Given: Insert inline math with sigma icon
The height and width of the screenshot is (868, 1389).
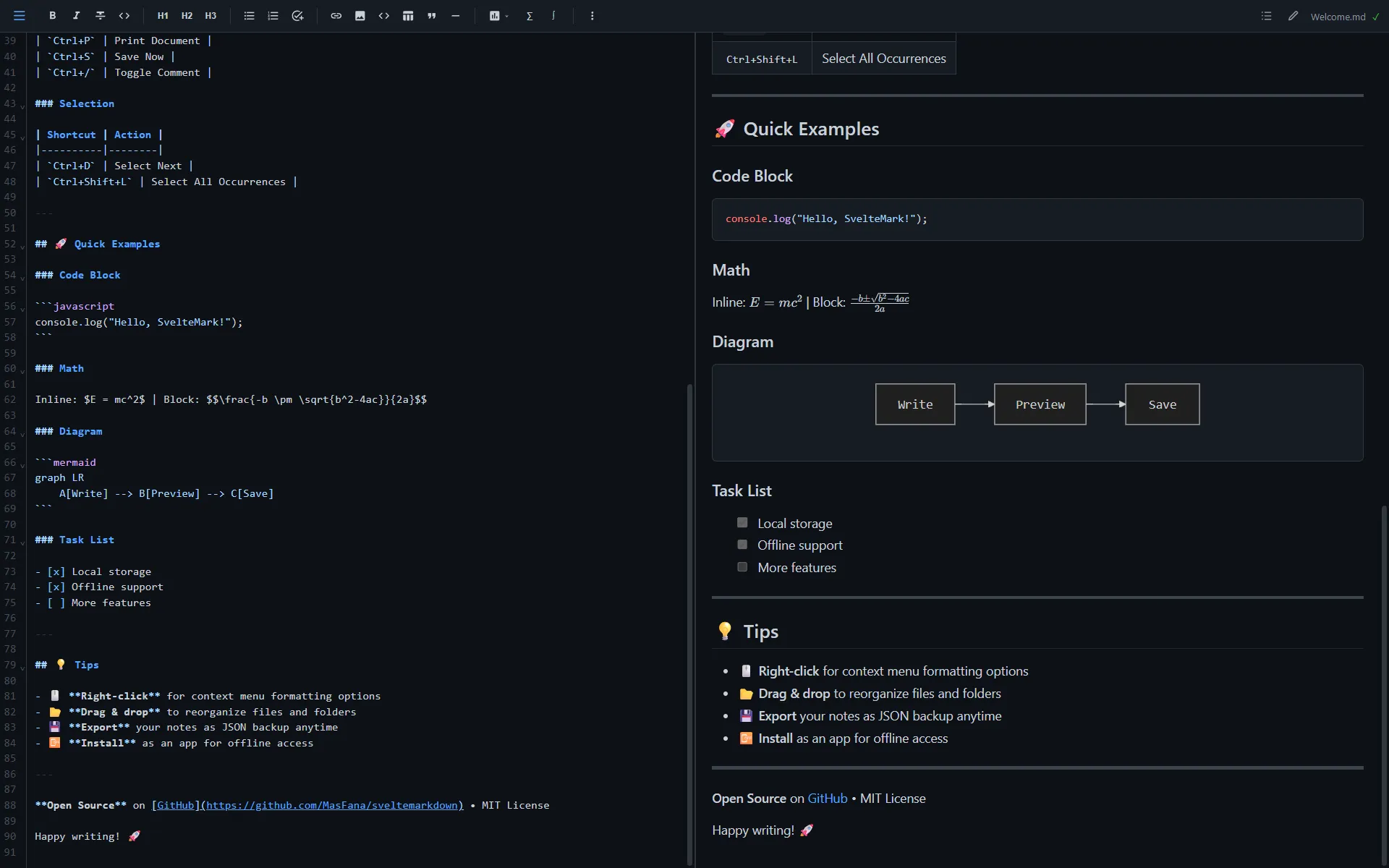Looking at the screenshot, I should point(530,16).
